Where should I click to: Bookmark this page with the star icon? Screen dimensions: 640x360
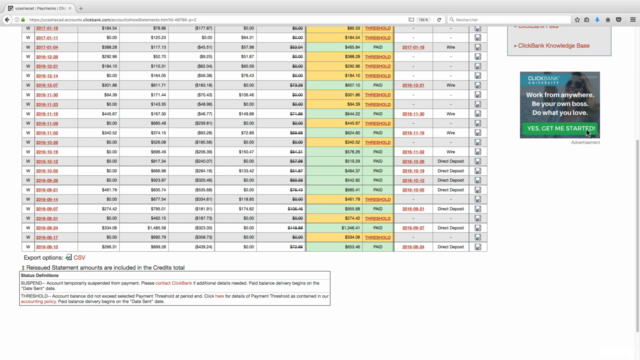[577, 20]
